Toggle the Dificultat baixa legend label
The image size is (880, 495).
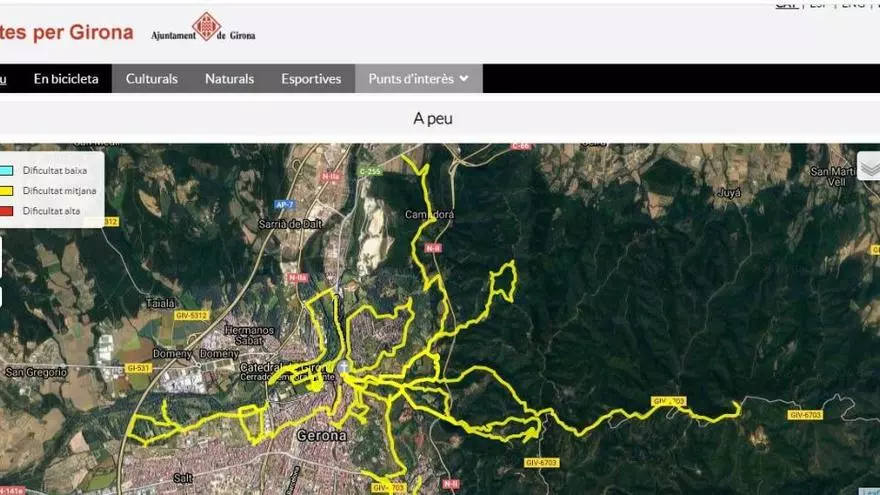click(54, 171)
